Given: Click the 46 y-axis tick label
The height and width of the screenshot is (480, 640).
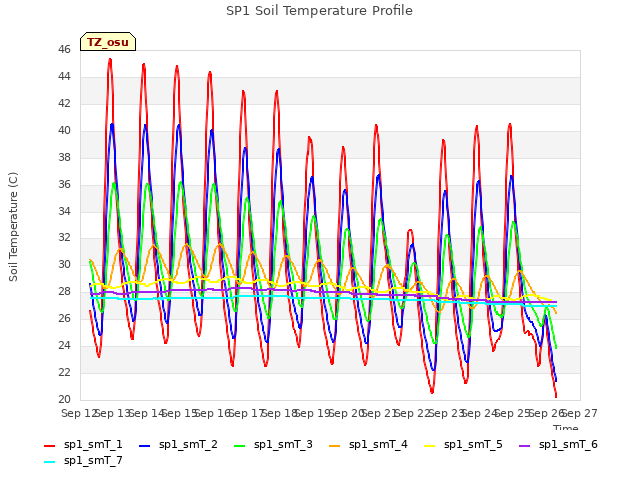Looking at the screenshot, I should click(x=64, y=49).
